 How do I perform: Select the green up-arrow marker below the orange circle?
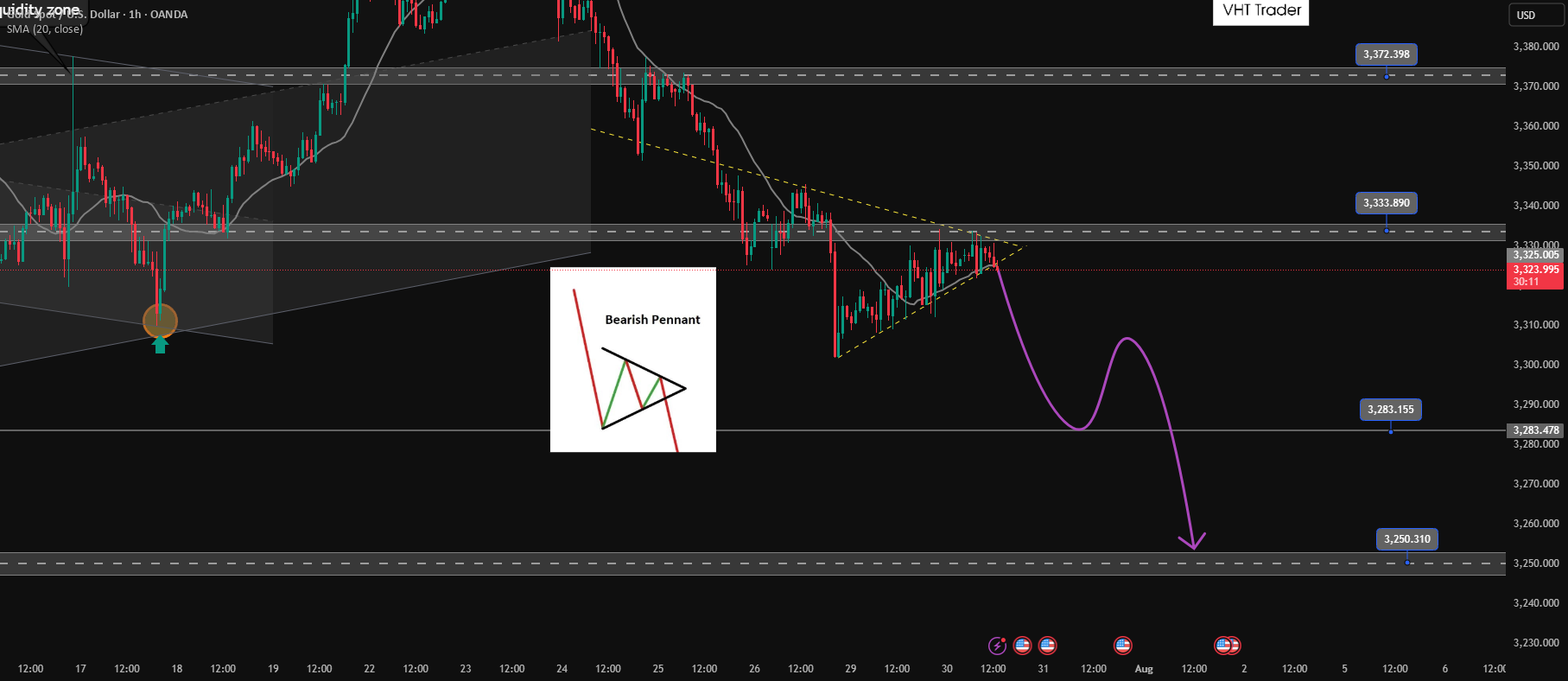pyautogui.click(x=160, y=346)
